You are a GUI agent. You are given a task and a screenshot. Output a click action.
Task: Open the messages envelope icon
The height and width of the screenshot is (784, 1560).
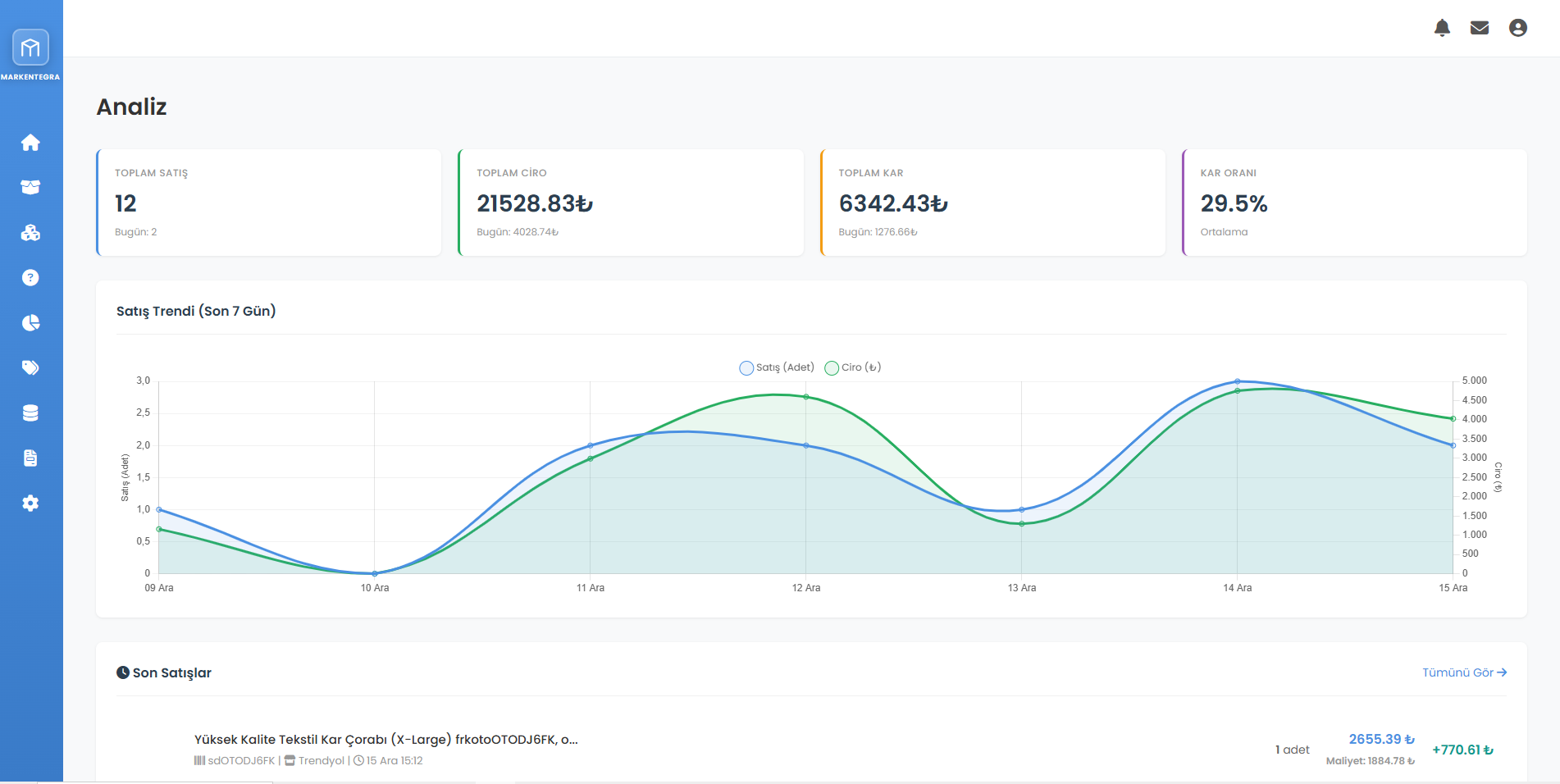pyautogui.click(x=1480, y=28)
